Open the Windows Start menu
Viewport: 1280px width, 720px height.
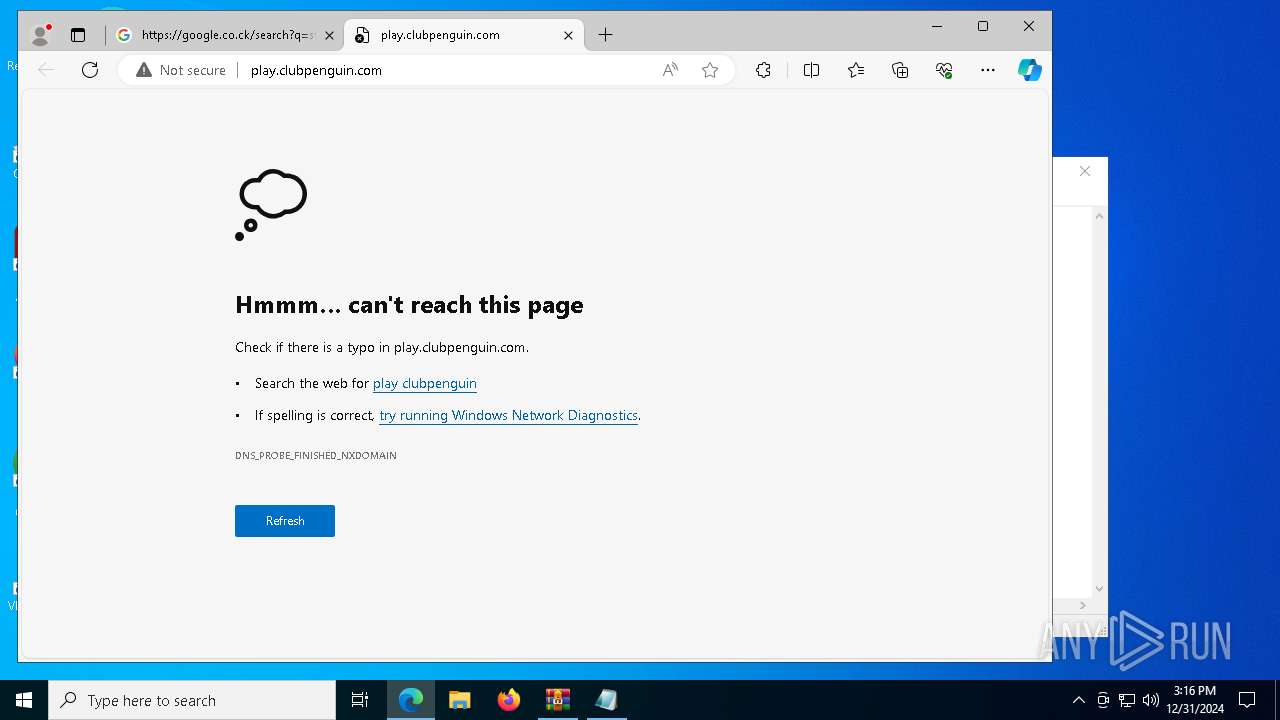[24, 700]
